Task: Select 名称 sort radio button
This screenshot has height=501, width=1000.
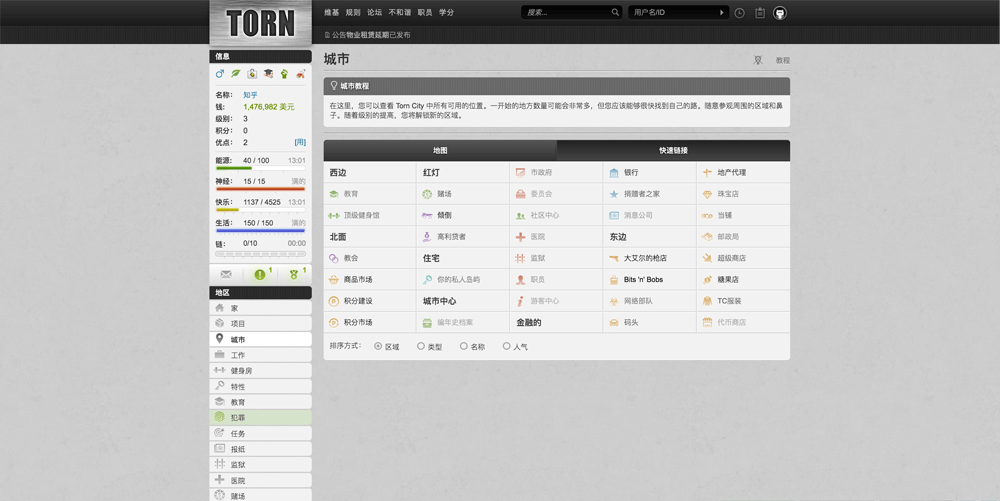Action: (x=464, y=346)
